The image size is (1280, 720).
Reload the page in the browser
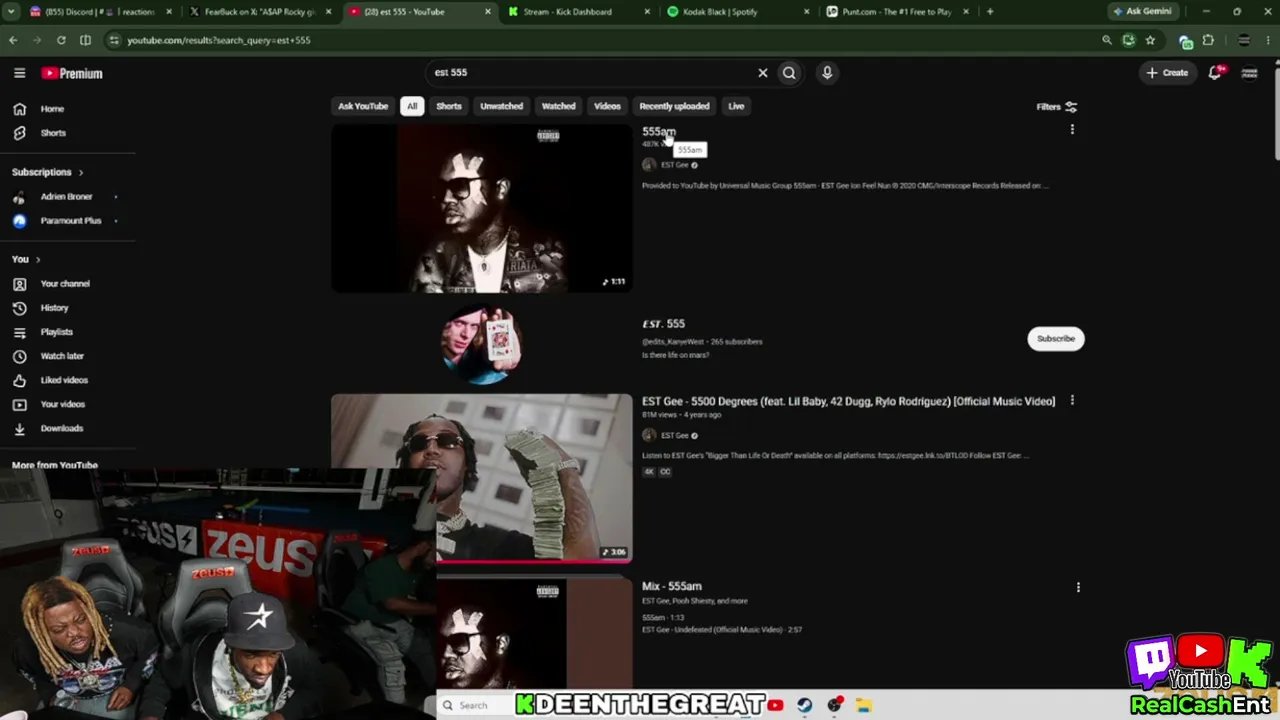61,40
